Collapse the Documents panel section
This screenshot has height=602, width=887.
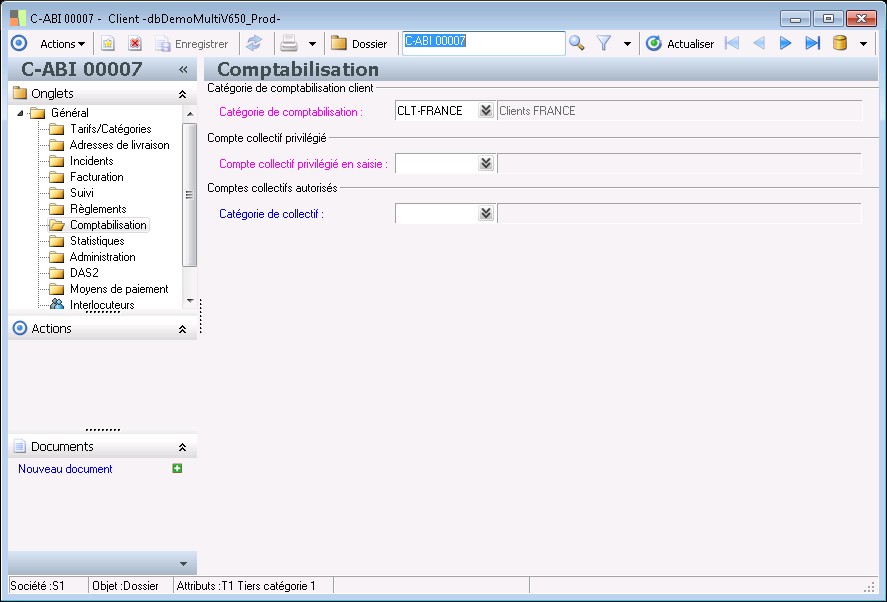(182, 447)
